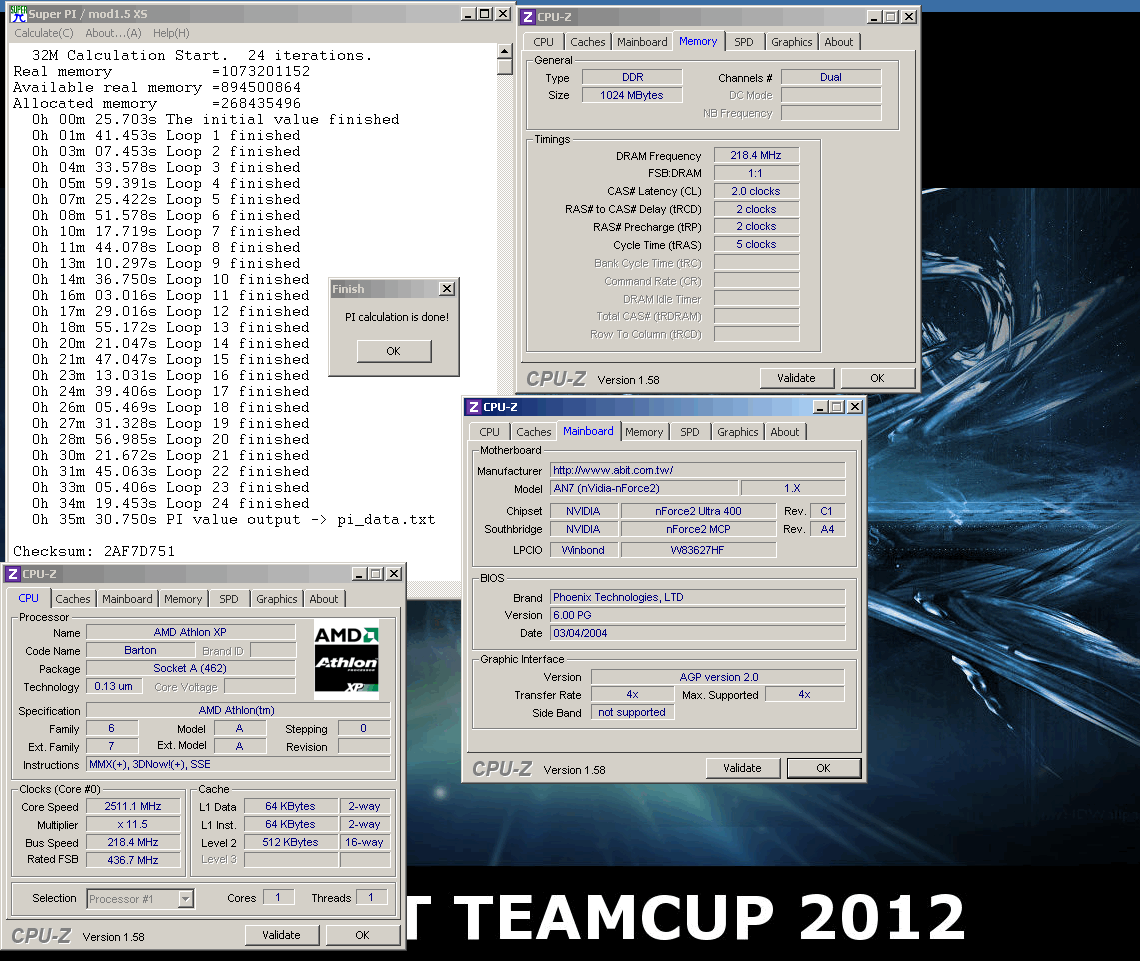
Task: Open SPD tab in Mainboard window
Action: [690, 432]
